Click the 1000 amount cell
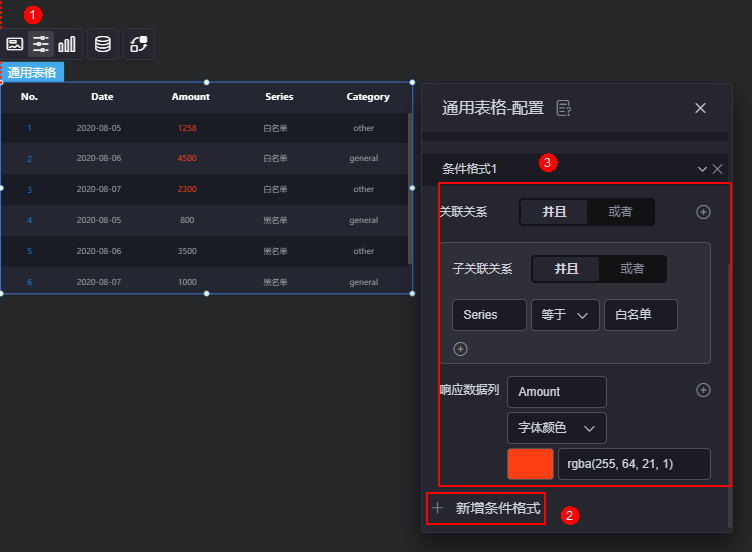 pyautogui.click(x=187, y=282)
